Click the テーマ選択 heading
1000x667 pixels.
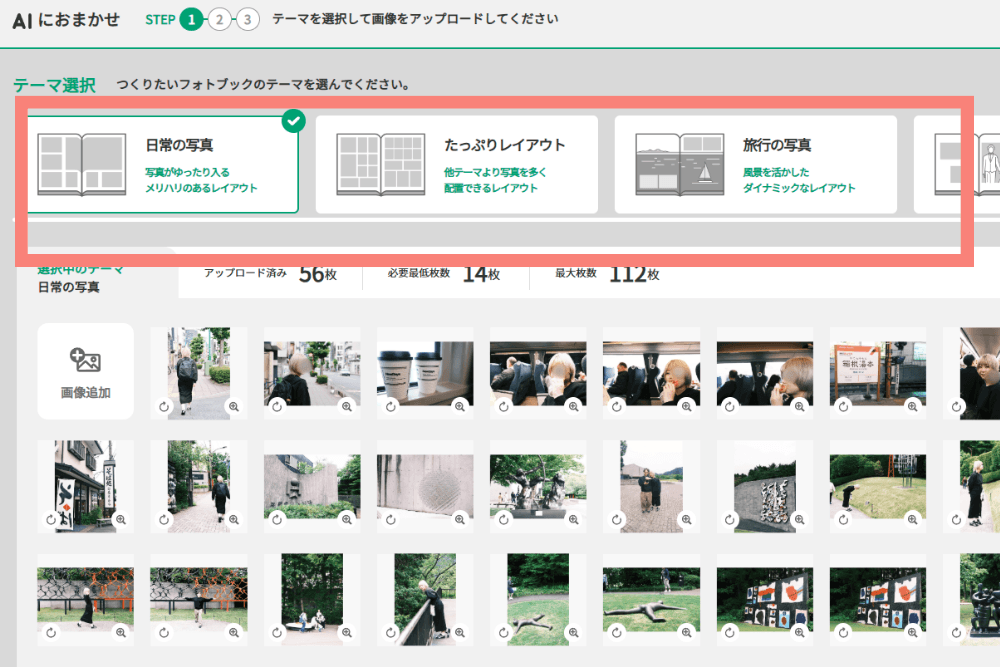point(54,85)
